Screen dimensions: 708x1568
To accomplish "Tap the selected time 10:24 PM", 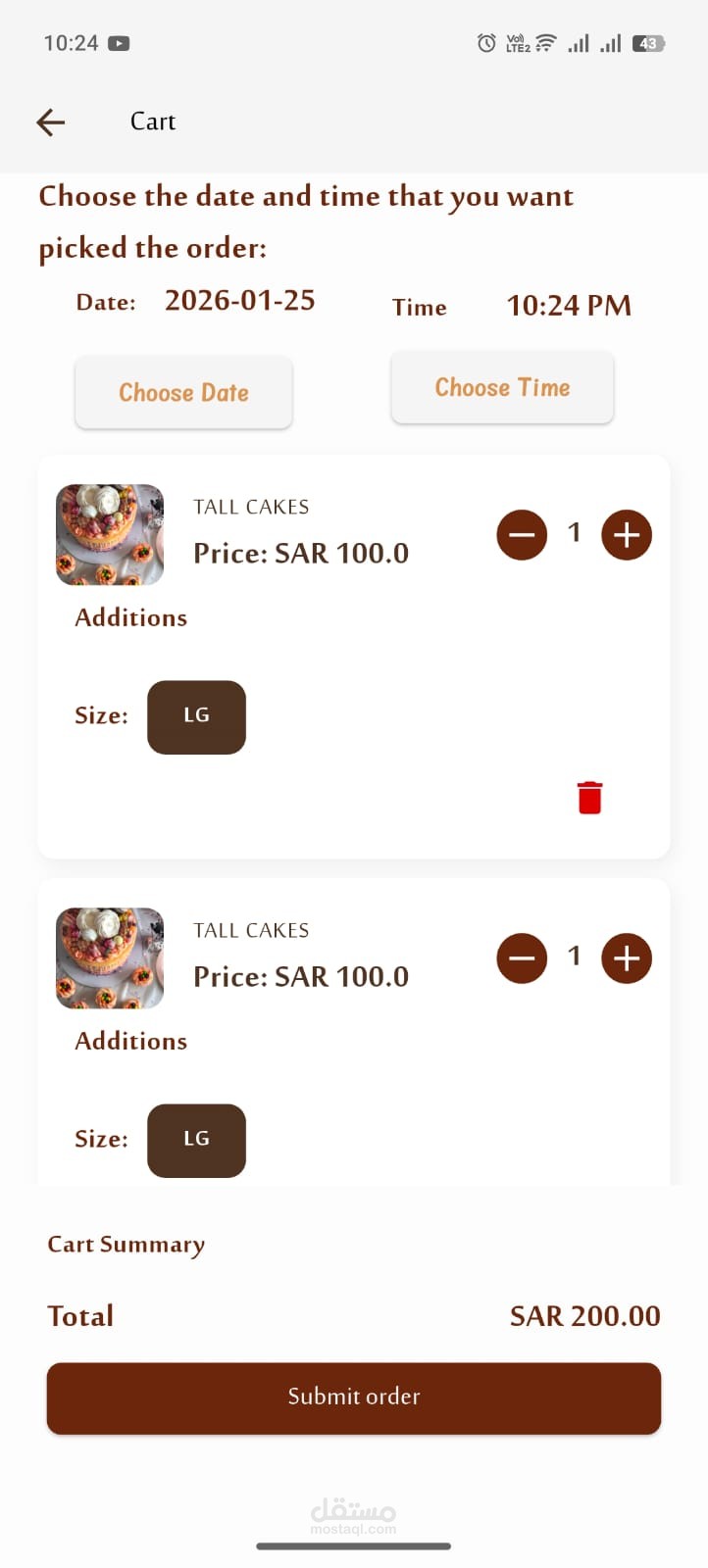I will [569, 306].
